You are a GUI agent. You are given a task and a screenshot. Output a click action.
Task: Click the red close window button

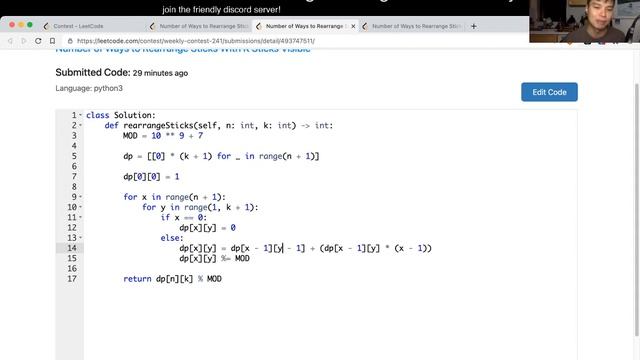click(12, 25)
